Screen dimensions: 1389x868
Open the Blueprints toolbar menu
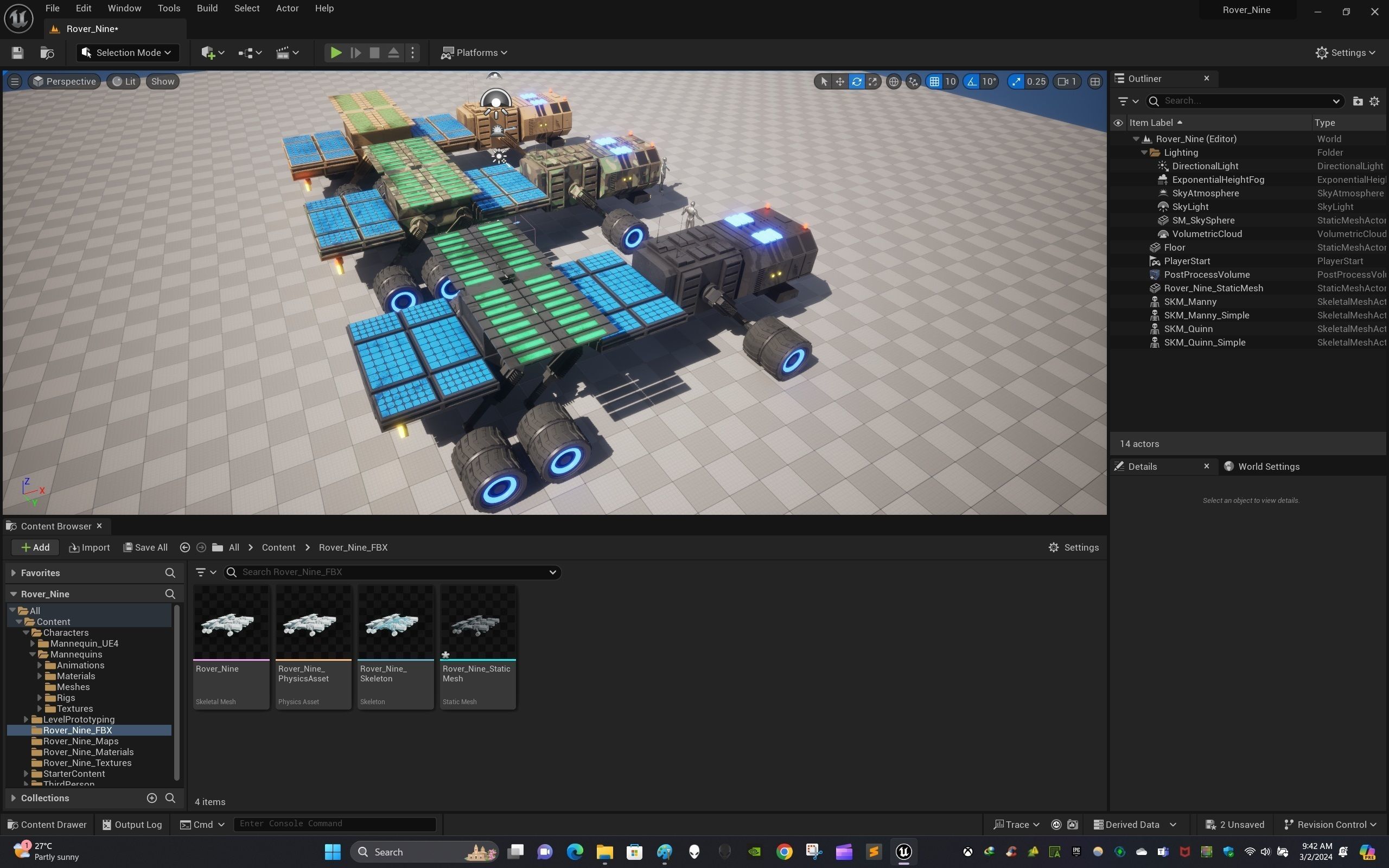pos(250,53)
